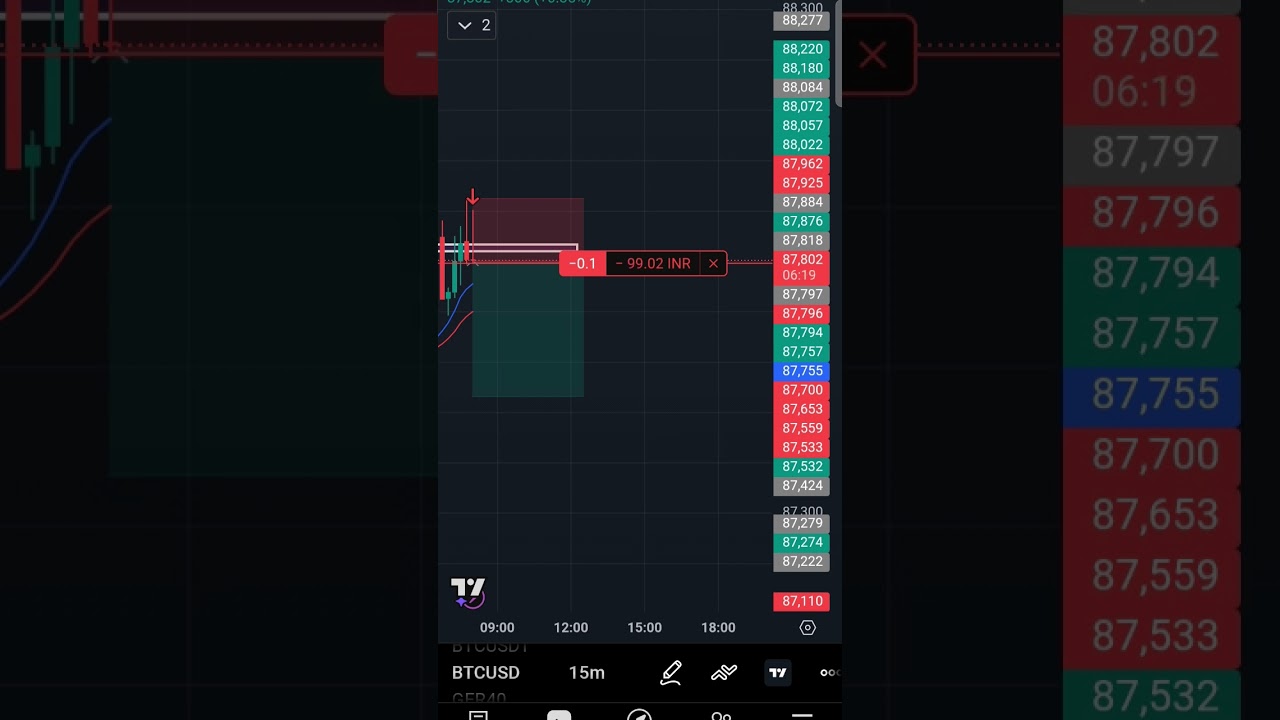The image size is (1280, 720).
Task: Tap the 87,796 price label
Action: click(802, 313)
